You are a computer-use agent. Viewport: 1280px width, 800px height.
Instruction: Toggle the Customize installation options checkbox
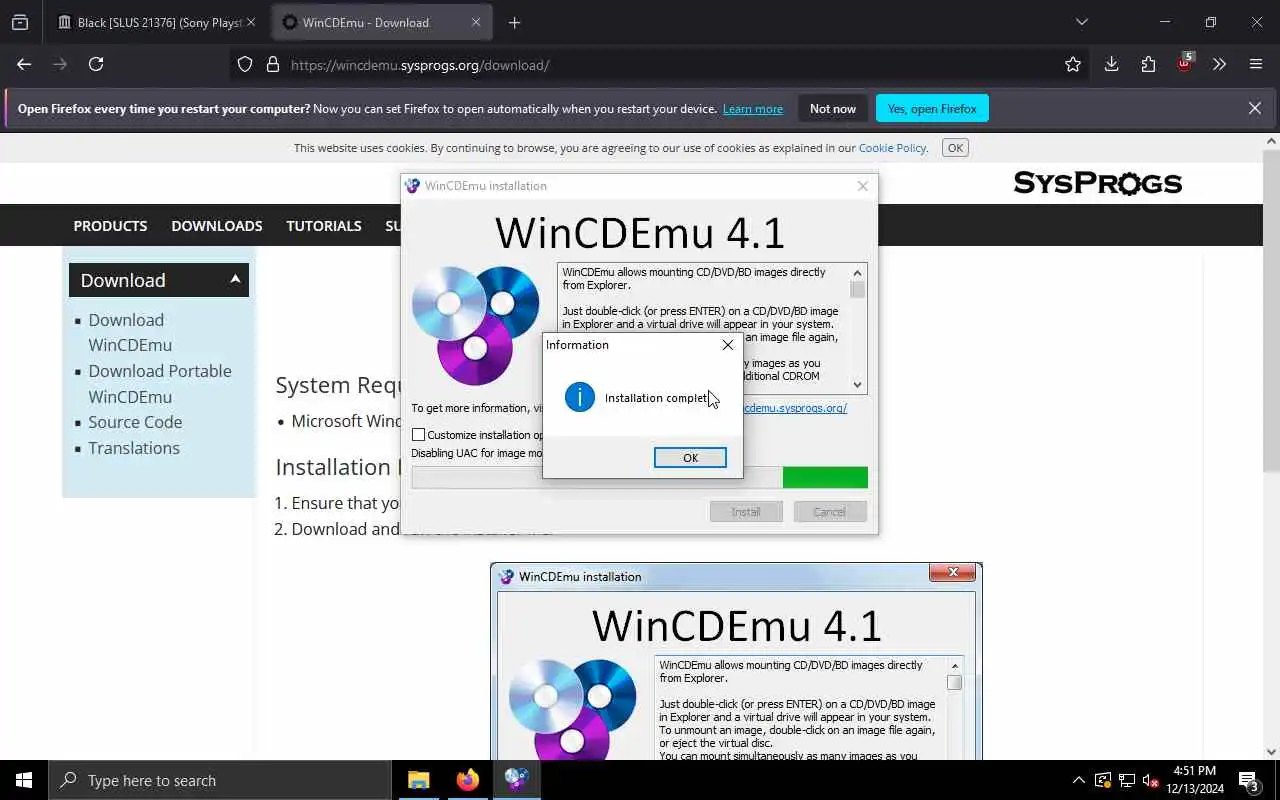(x=419, y=435)
